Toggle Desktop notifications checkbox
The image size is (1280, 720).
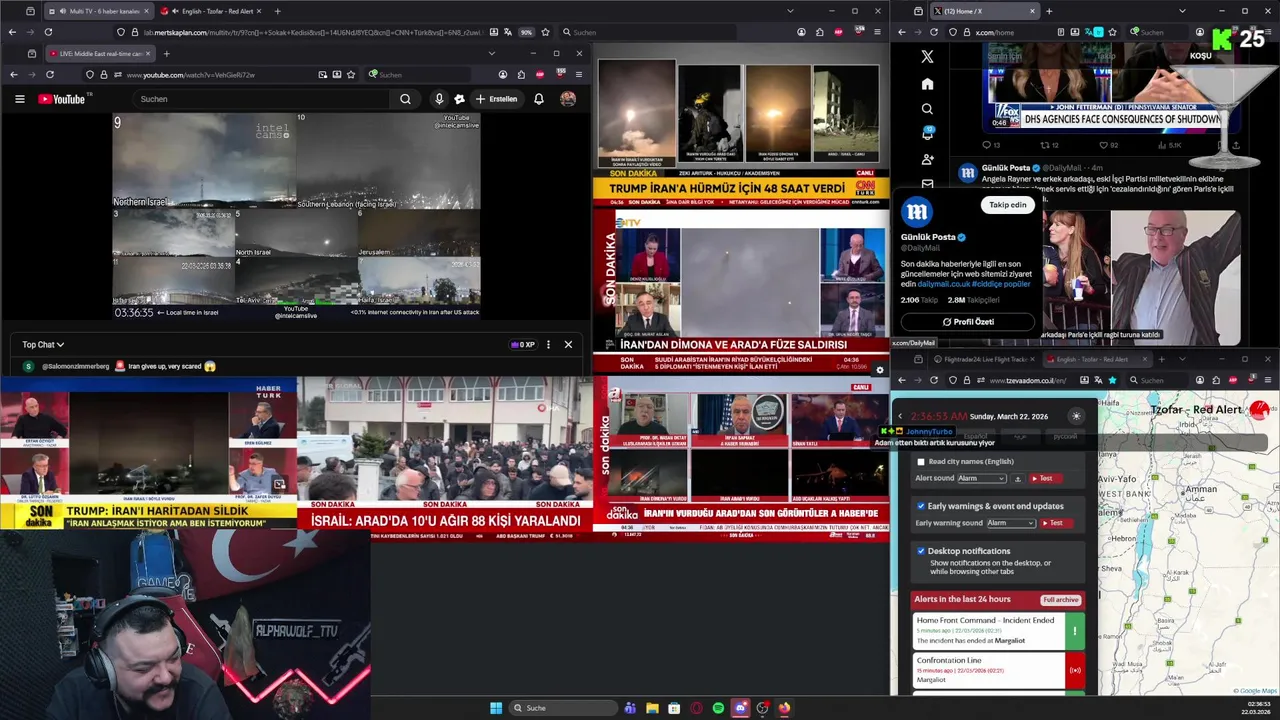(921, 551)
